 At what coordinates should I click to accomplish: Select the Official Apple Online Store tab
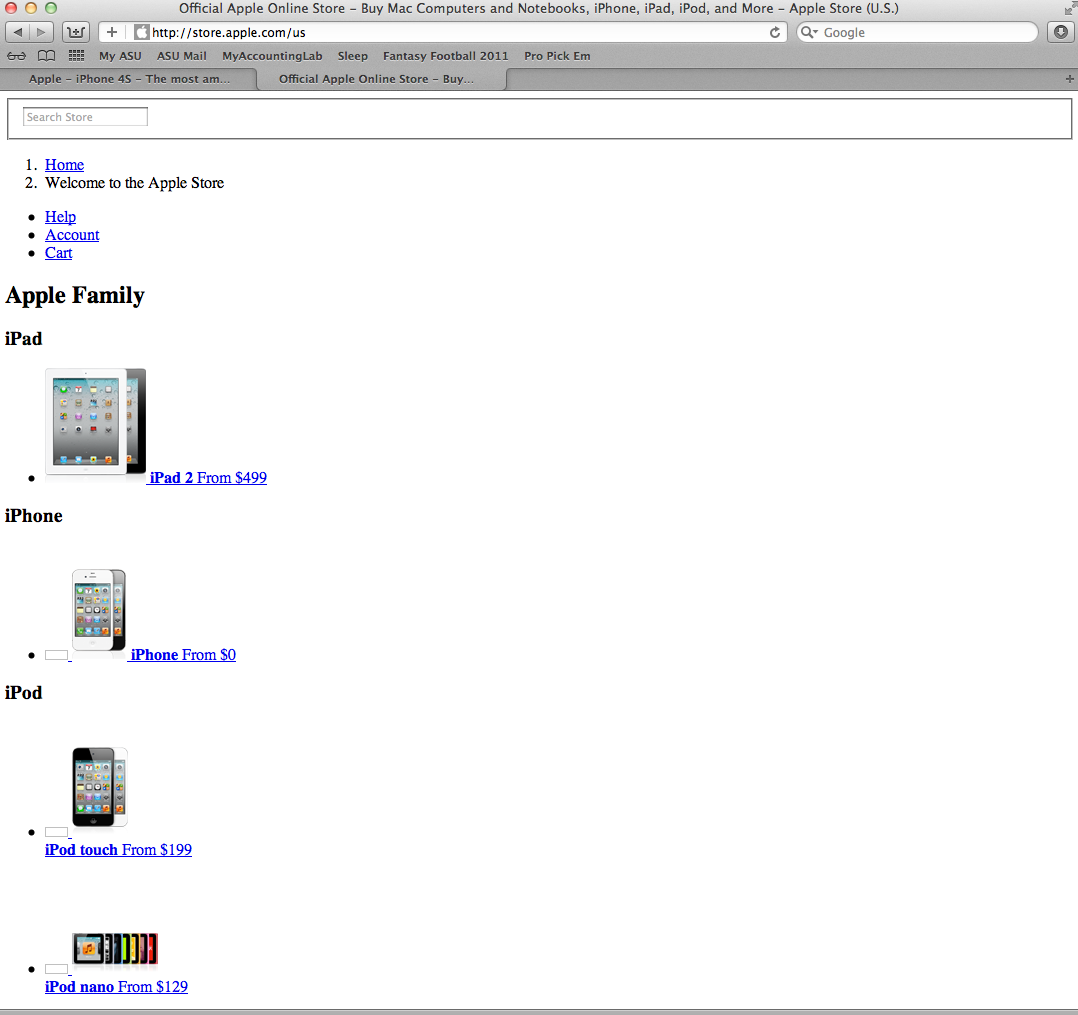tap(382, 79)
